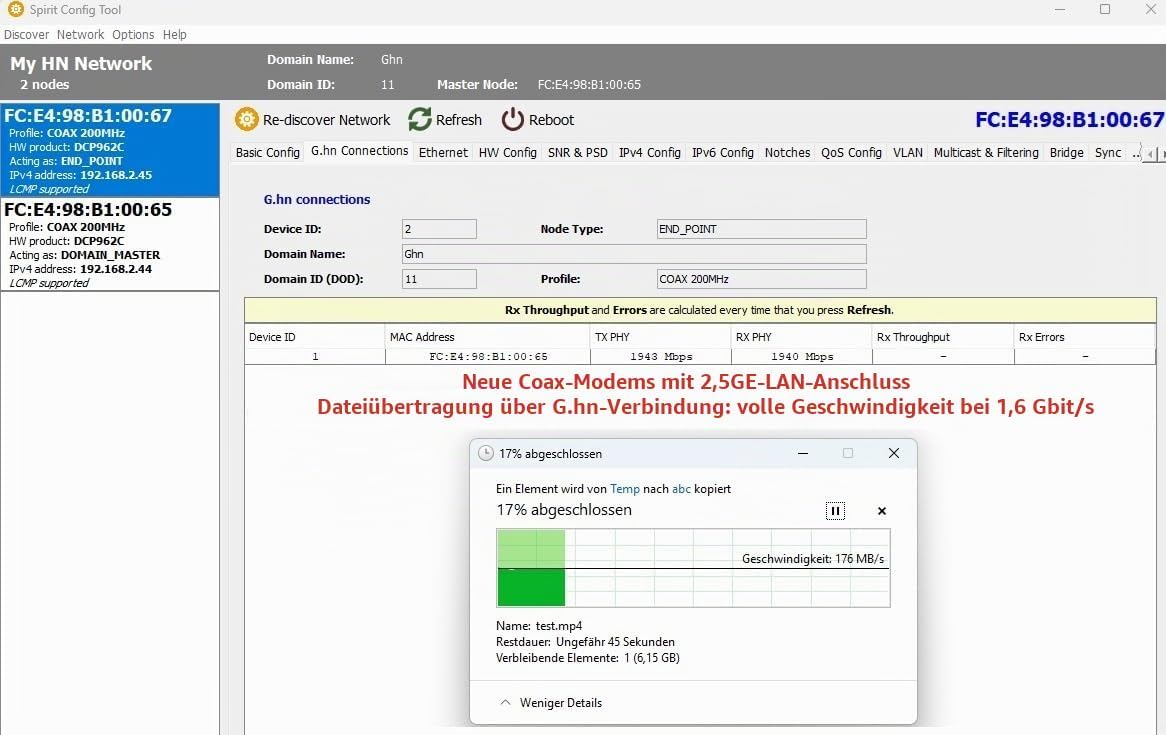
Task: Open the IPv6 Config tab
Action: pyautogui.click(x=723, y=152)
